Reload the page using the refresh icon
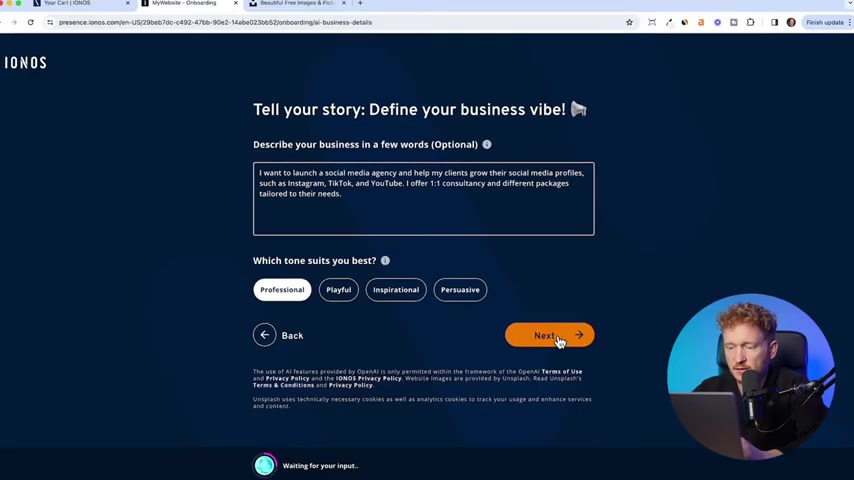Image resolution: width=854 pixels, height=480 pixels. coord(30,22)
